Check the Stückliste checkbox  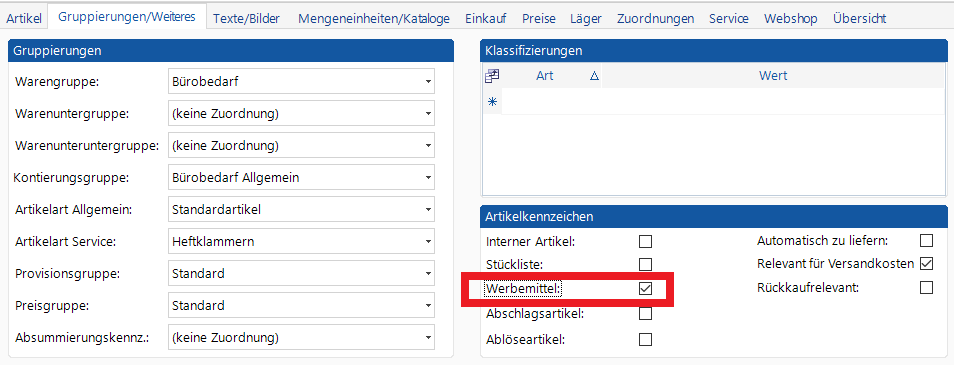coord(646,265)
